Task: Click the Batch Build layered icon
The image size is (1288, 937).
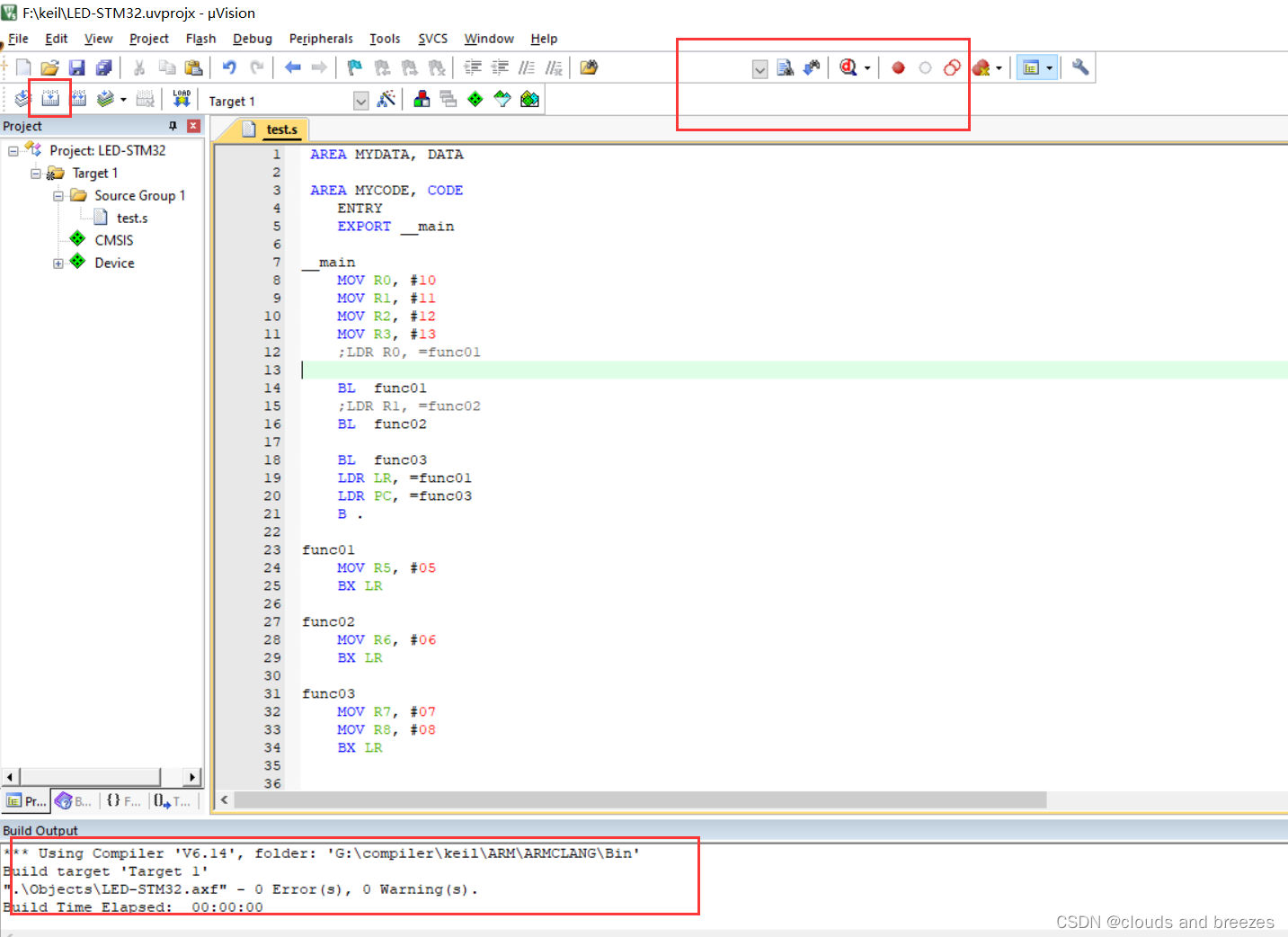Action: 106,99
